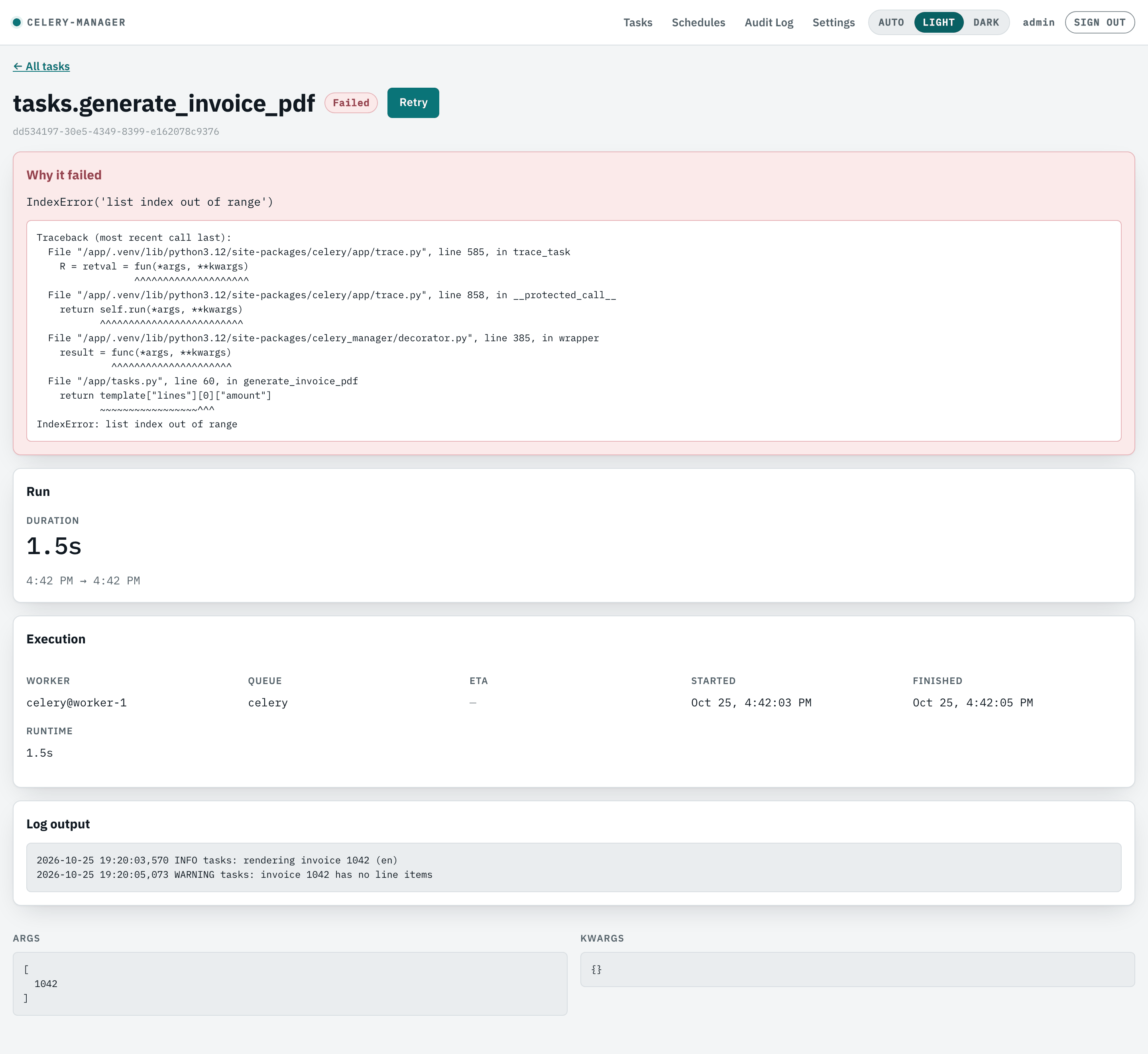This screenshot has height=1054, width=1148.
Task: Open the Schedules nav item
Action: tap(698, 22)
